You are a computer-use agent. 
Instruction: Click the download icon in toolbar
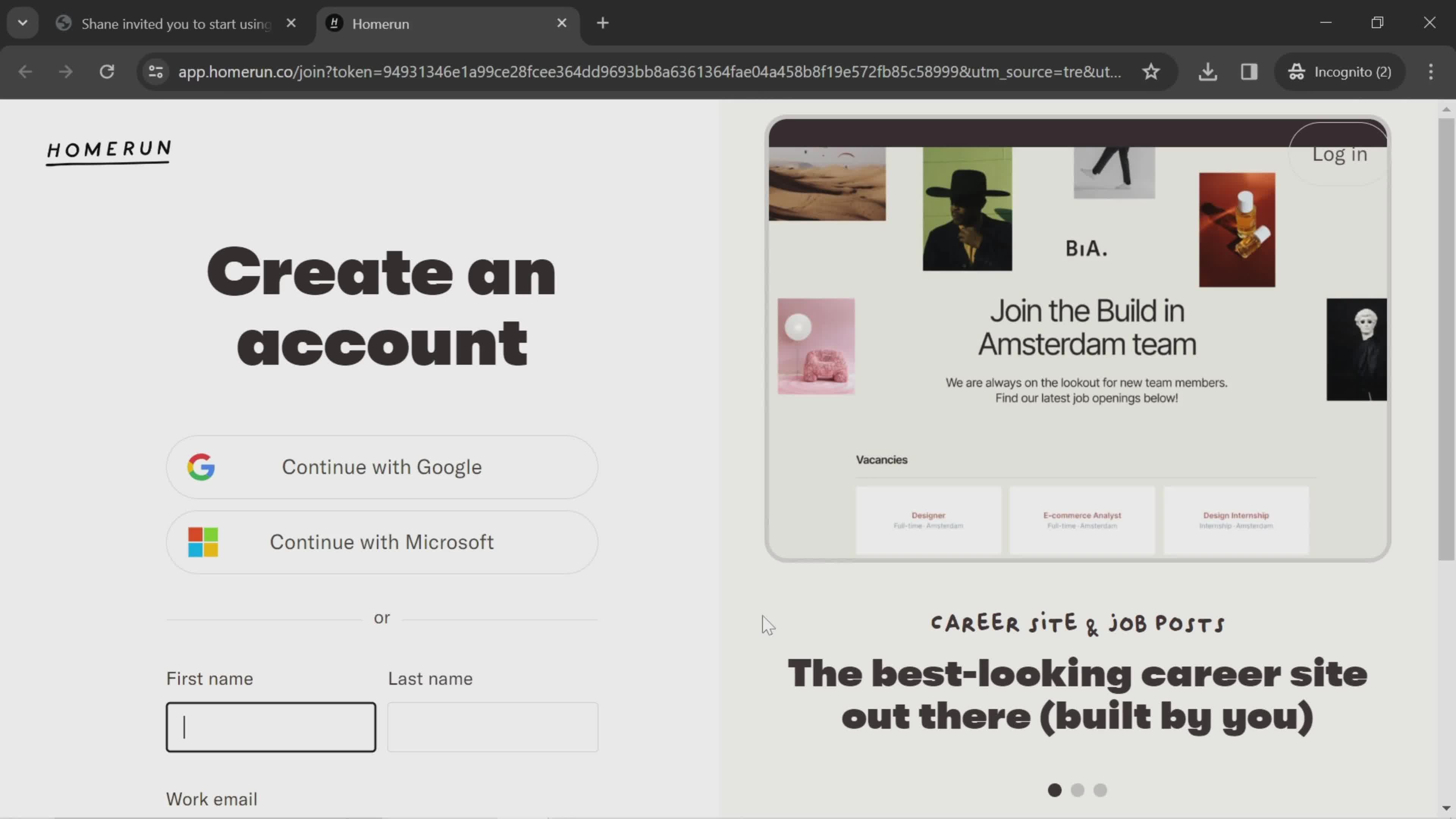(1209, 71)
